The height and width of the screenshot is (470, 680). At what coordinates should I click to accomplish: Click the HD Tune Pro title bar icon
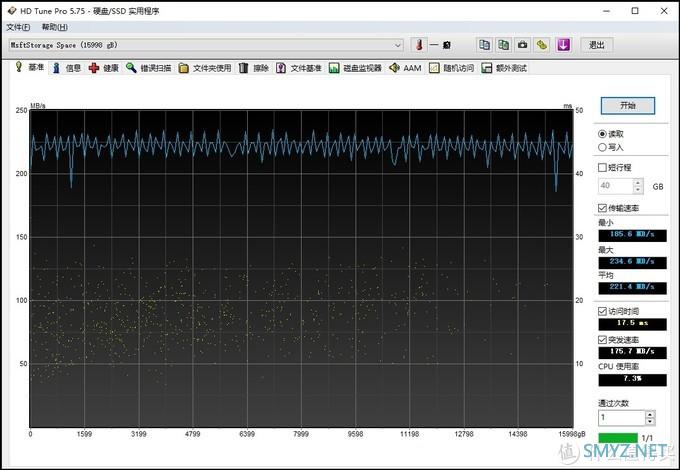click(x=12, y=10)
